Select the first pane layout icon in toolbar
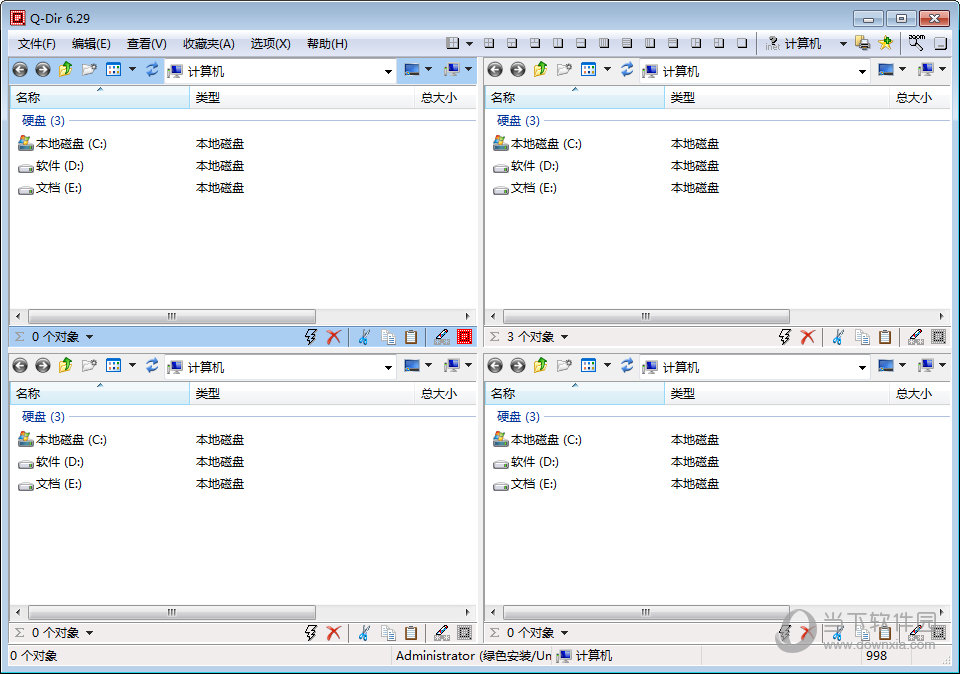The image size is (960, 674). [x=452, y=43]
